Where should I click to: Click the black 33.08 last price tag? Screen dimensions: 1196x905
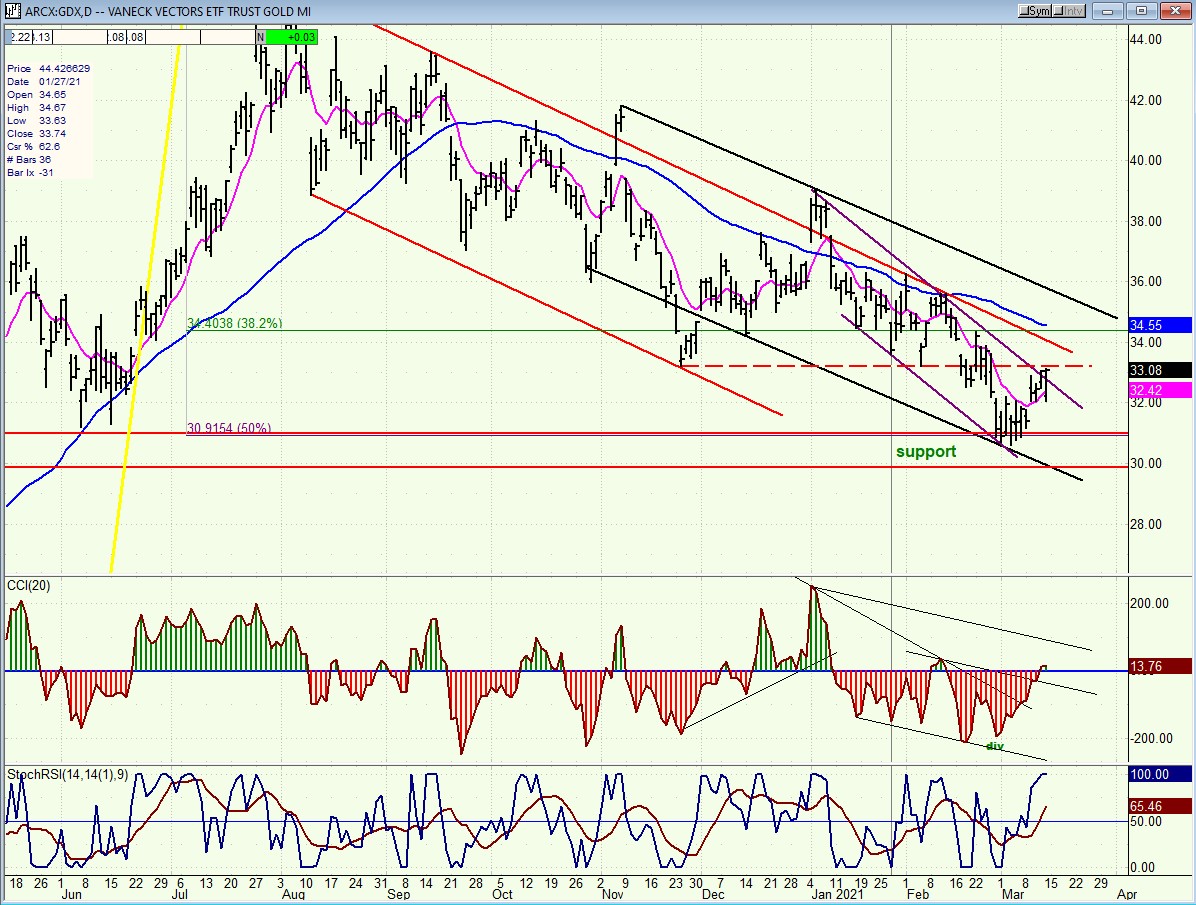1159,370
